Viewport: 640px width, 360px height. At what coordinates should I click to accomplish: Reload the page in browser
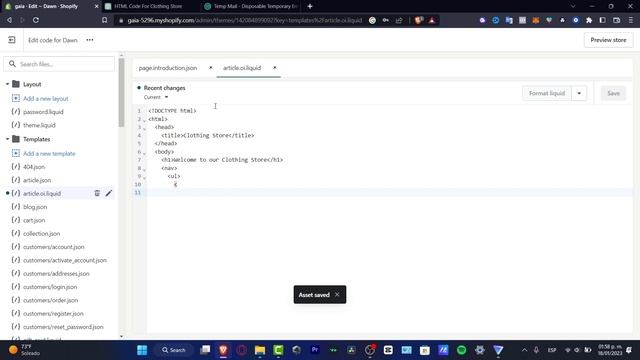[36, 20]
